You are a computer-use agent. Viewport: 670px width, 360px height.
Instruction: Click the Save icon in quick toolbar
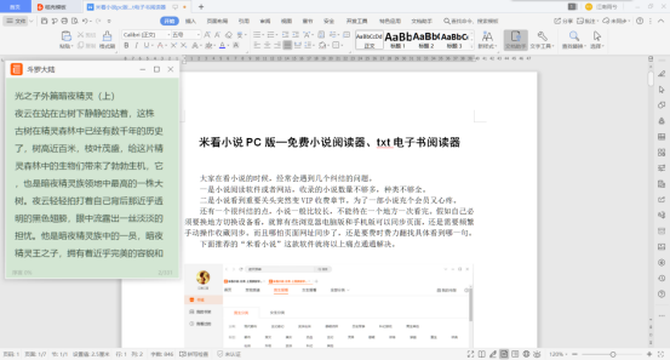(x=44, y=21)
